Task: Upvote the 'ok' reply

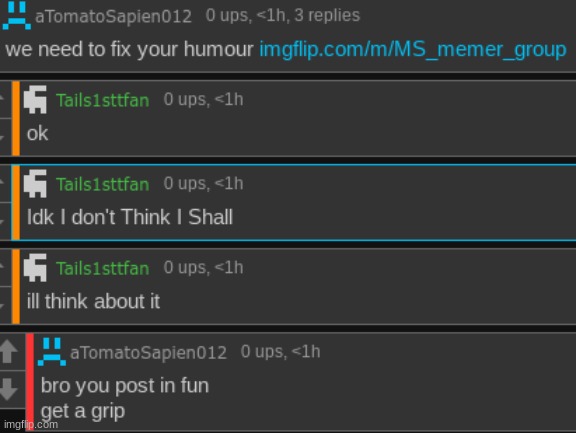Action: (x=3, y=98)
